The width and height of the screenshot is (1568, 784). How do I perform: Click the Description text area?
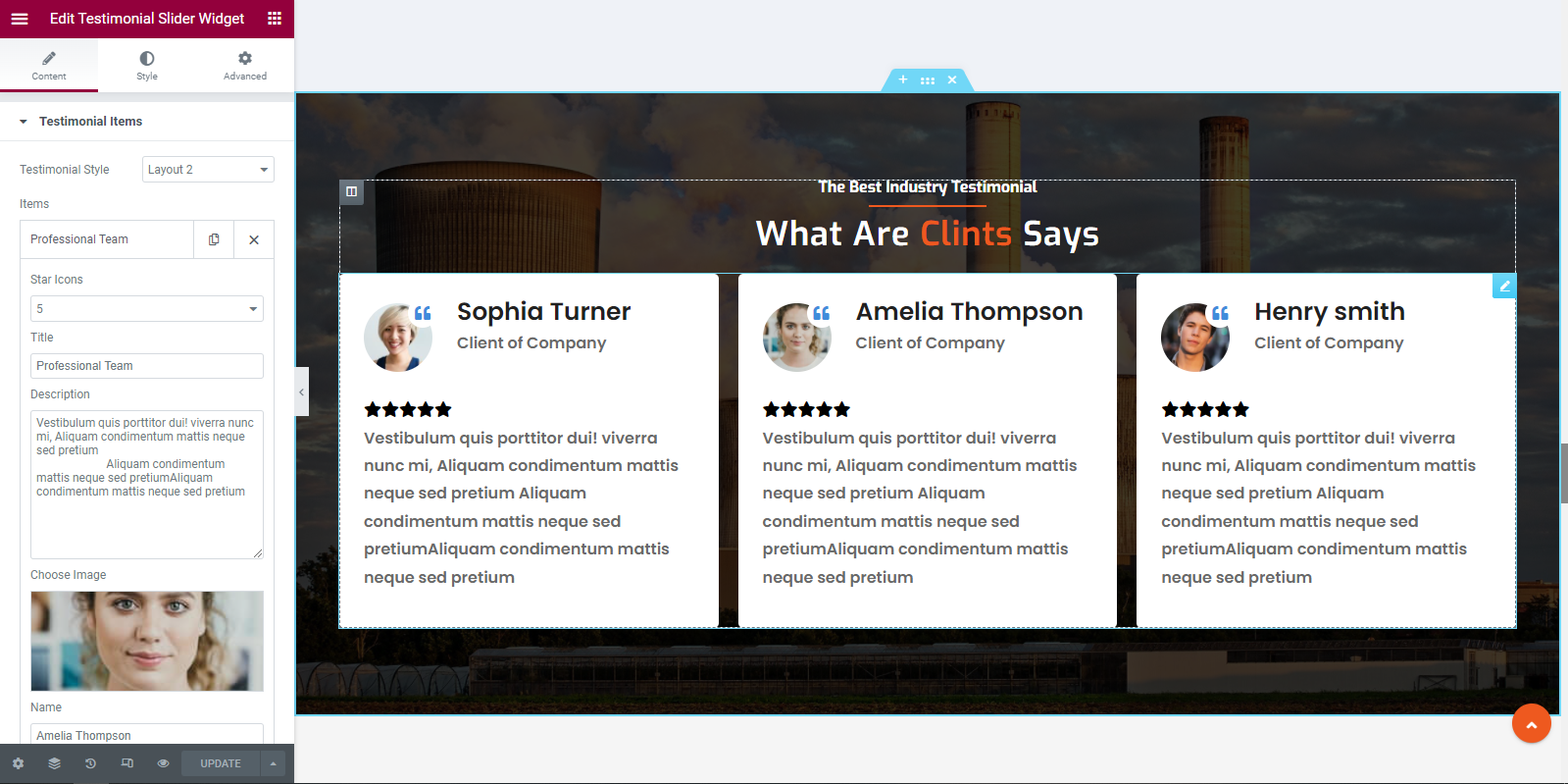[147, 485]
